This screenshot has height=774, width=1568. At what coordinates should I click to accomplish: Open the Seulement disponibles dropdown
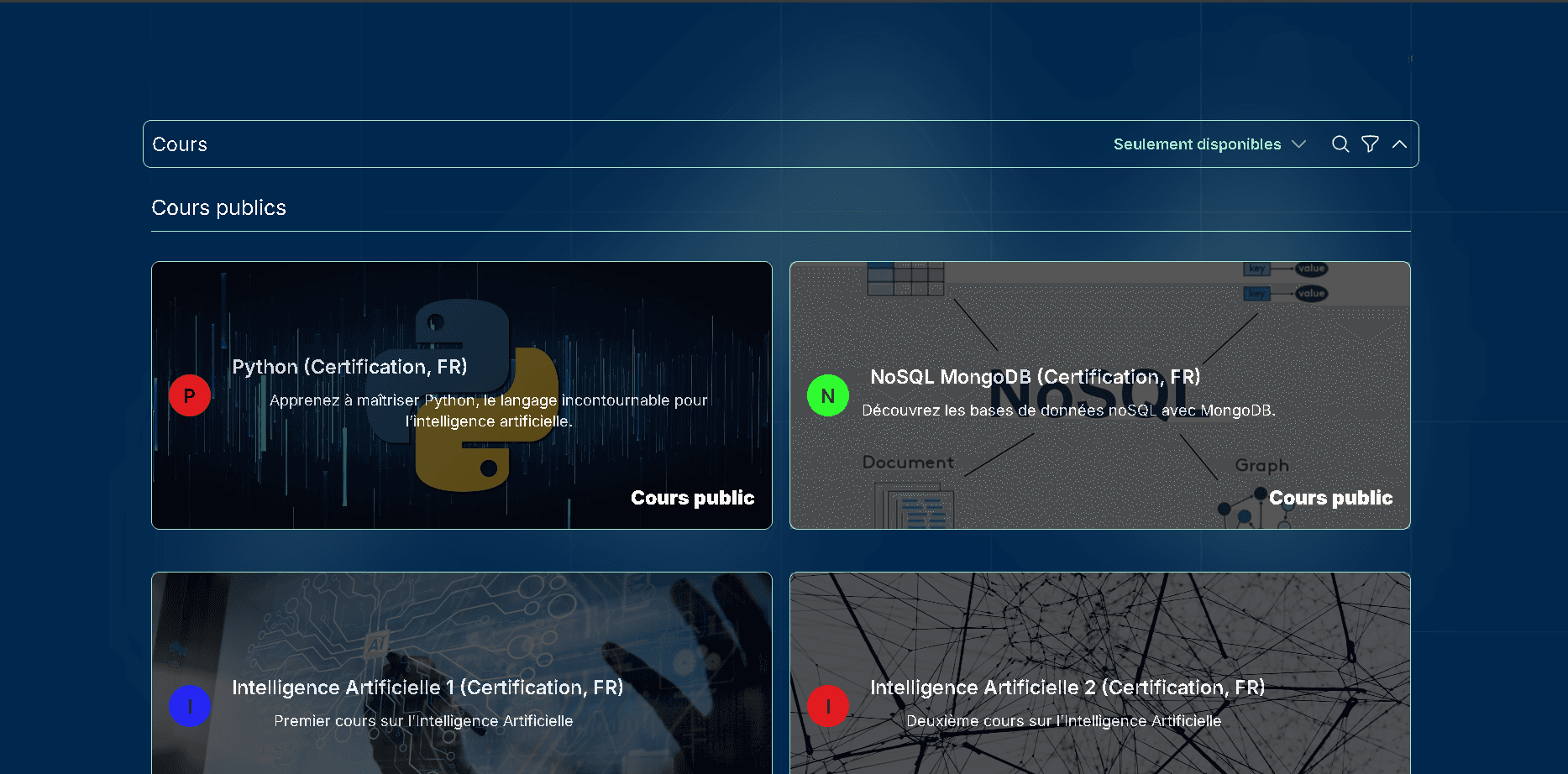tap(1209, 144)
